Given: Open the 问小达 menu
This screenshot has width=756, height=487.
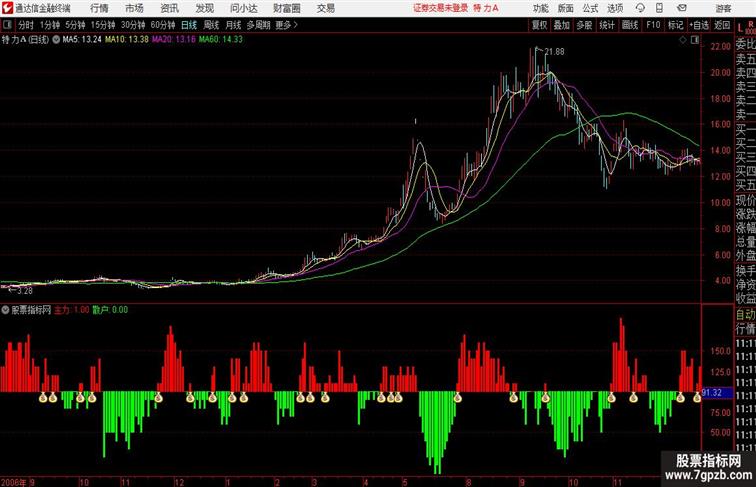Looking at the screenshot, I should 243,8.
